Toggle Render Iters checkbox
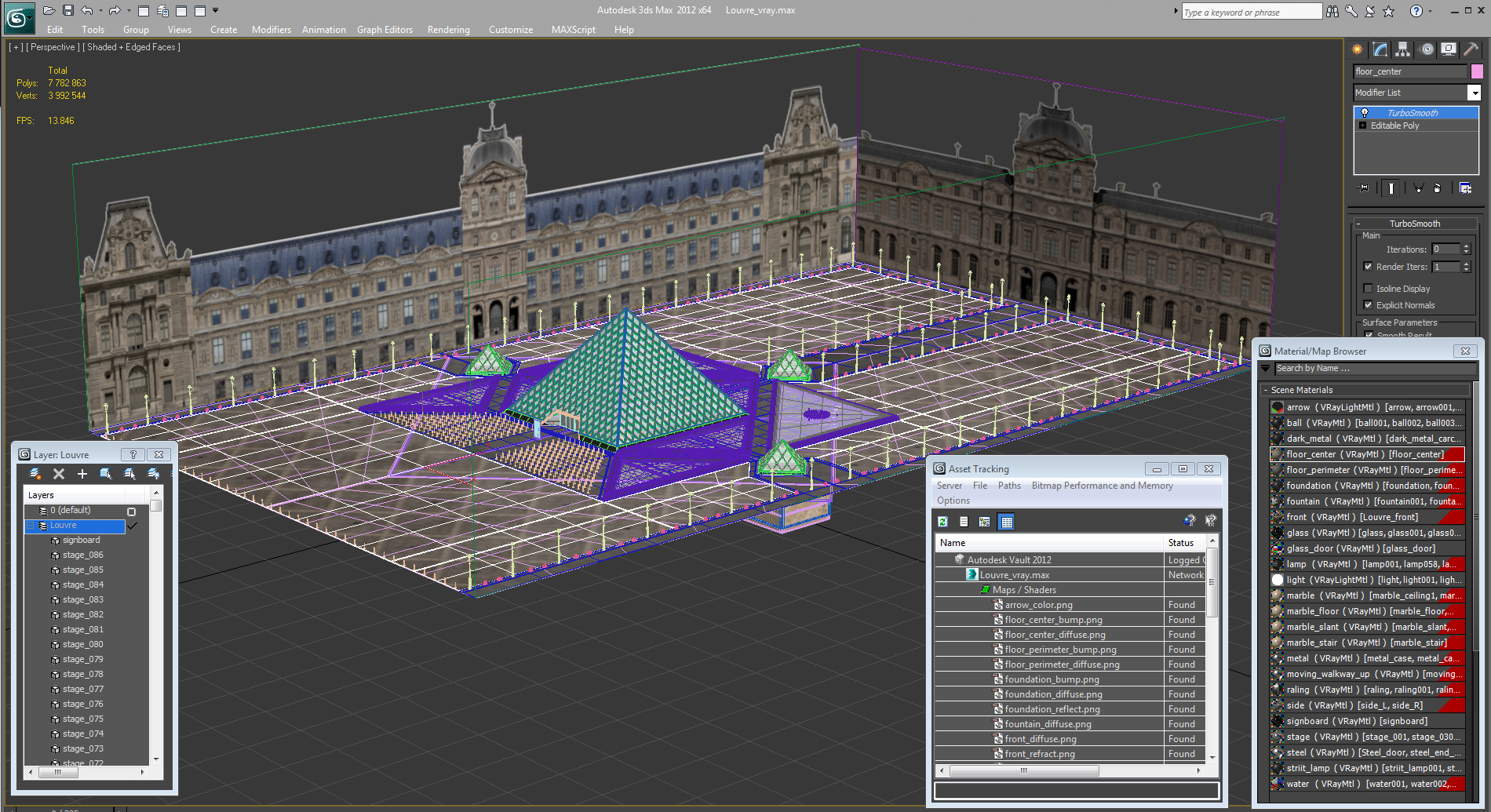The width and height of the screenshot is (1491, 812). (1369, 267)
